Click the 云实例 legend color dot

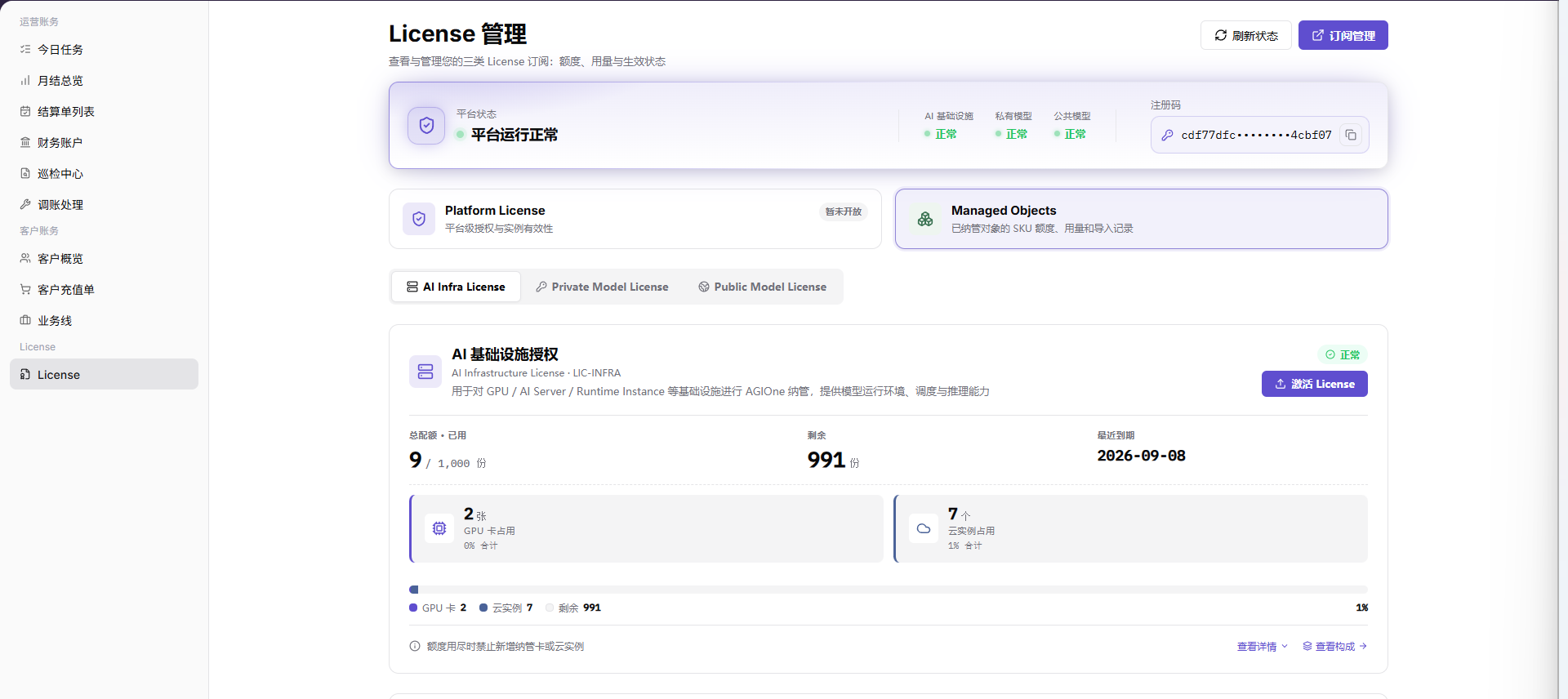coord(483,608)
